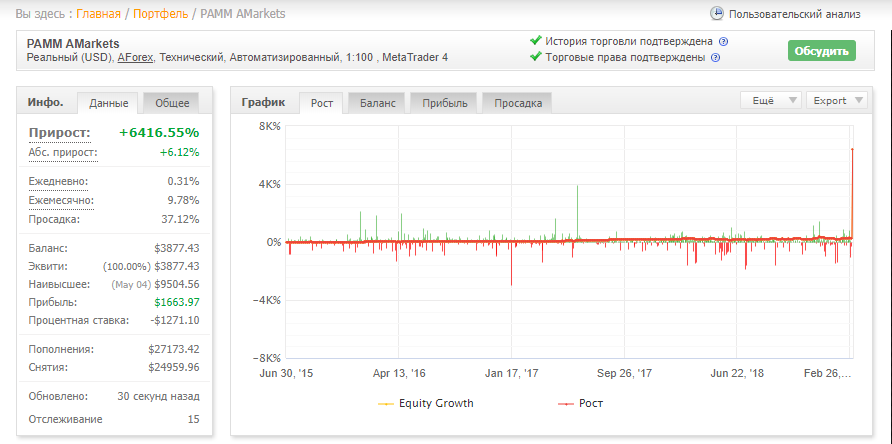Click the +6.12% absolute gain value
This screenshot has height=444, width=892.
click(179, 153)
